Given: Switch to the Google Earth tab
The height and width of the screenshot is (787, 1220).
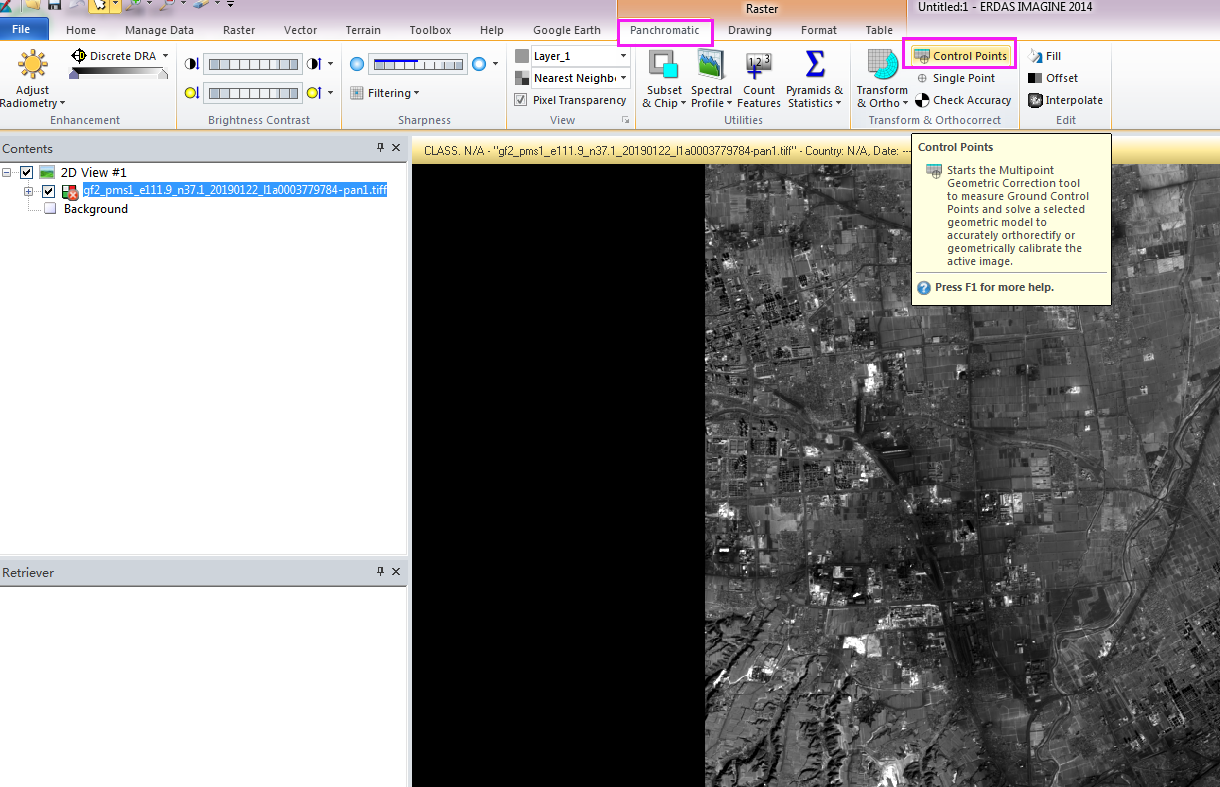Looking at the screenshot, I should (x=567, y=30).
